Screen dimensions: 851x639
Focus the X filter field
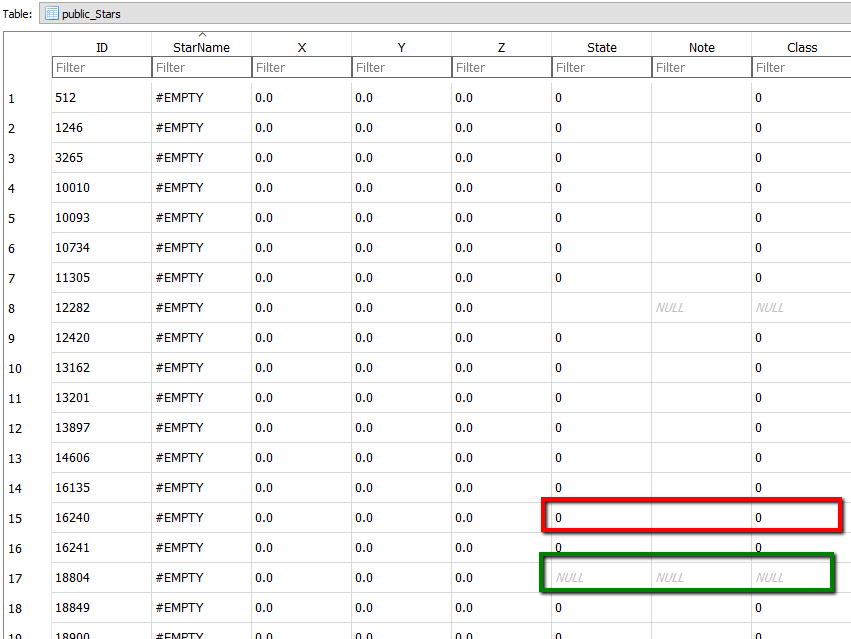click(301, 67)
